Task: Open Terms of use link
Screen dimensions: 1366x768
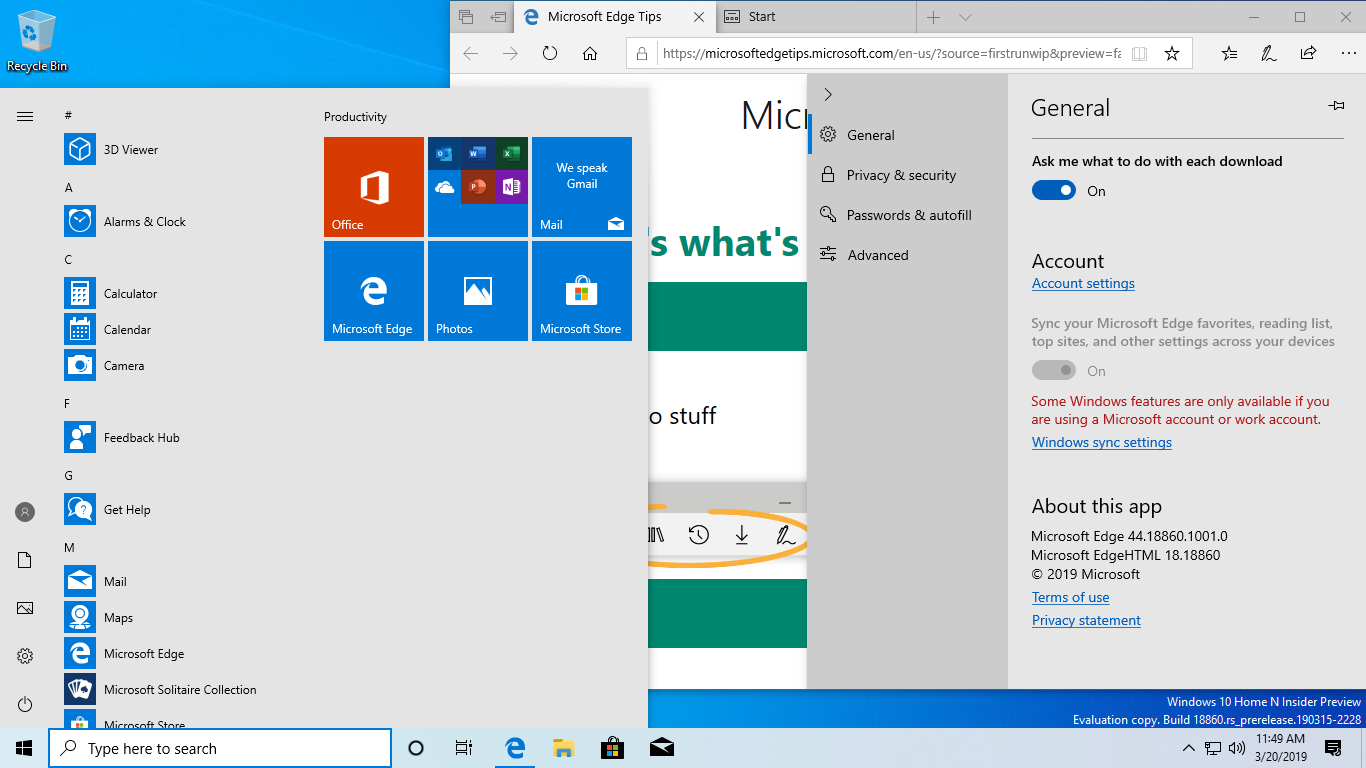Action: 1070,598
